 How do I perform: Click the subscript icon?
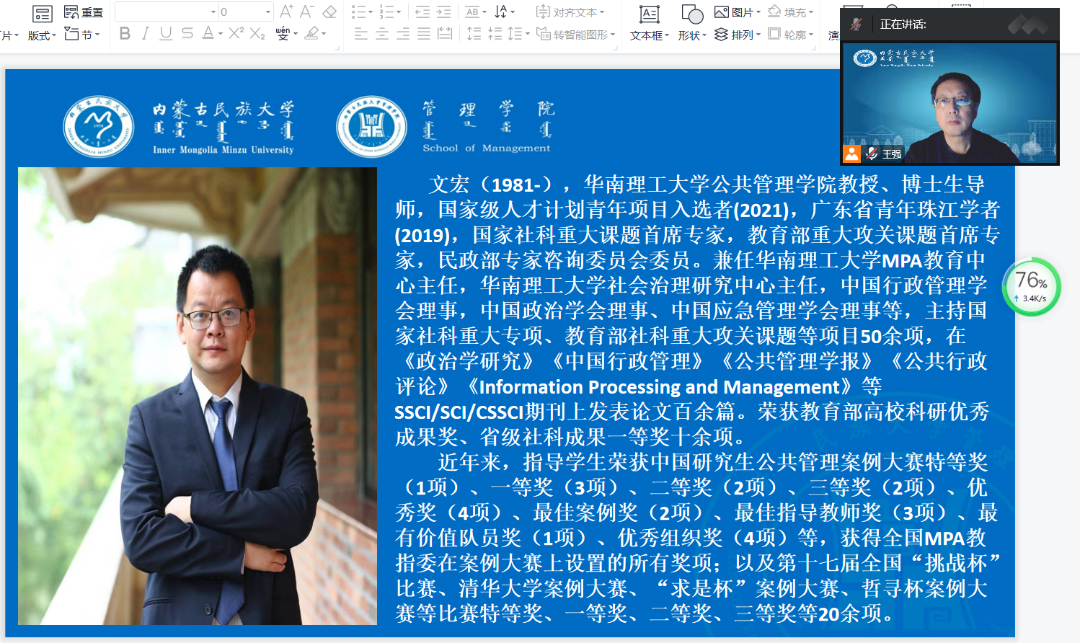pyautogui.click(x=257, y=34)
